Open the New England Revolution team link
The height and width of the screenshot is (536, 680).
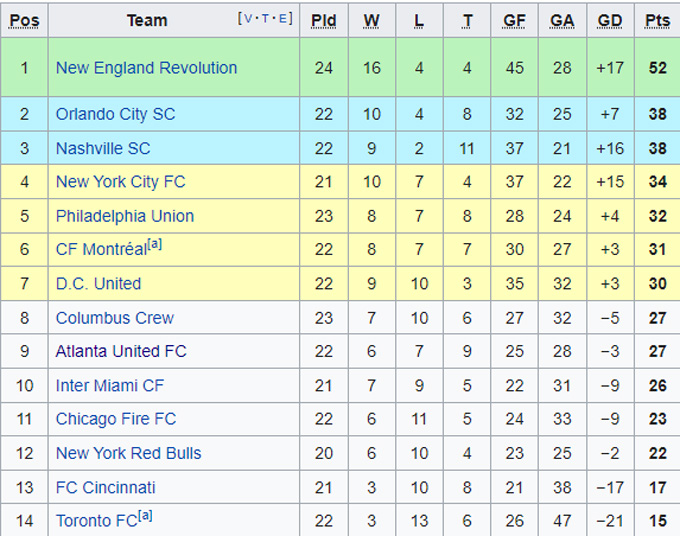click(146, 68)
